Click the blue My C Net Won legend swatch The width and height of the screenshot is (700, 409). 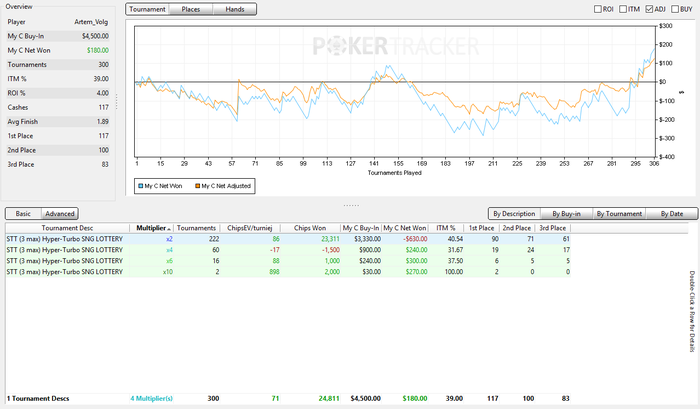tap(140, 185)
